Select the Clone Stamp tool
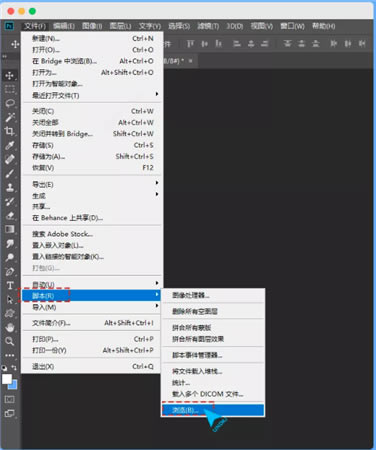The image size is (376, 450). pyautogui.click(x=10, y=187)
